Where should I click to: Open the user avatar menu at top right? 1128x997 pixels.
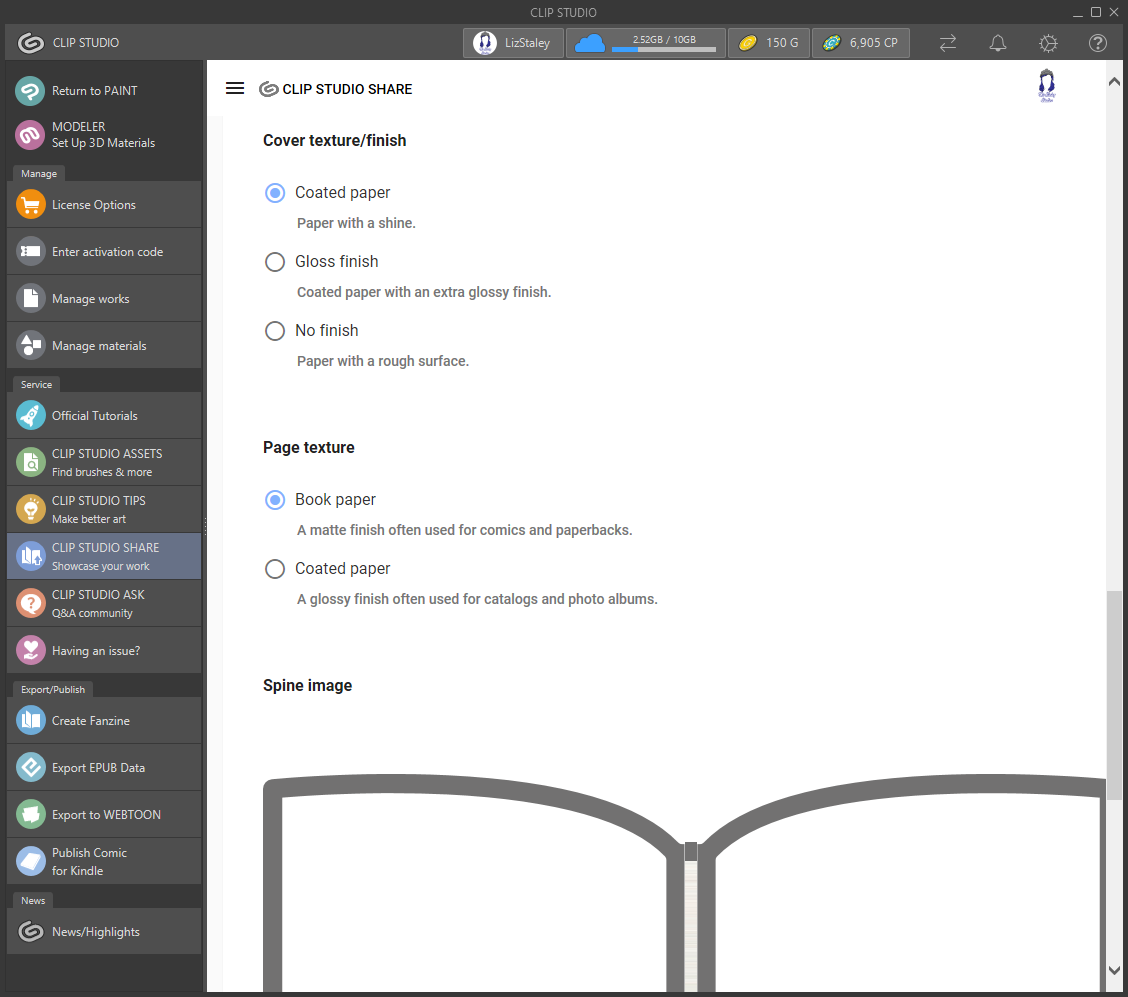pos(1047,87)
